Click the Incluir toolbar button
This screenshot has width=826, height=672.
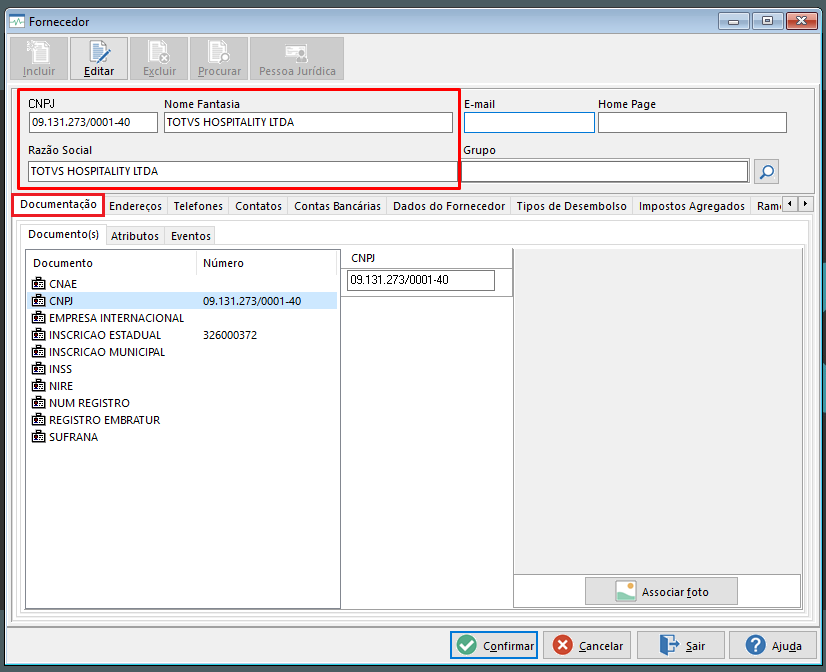(x=39, y=58)
